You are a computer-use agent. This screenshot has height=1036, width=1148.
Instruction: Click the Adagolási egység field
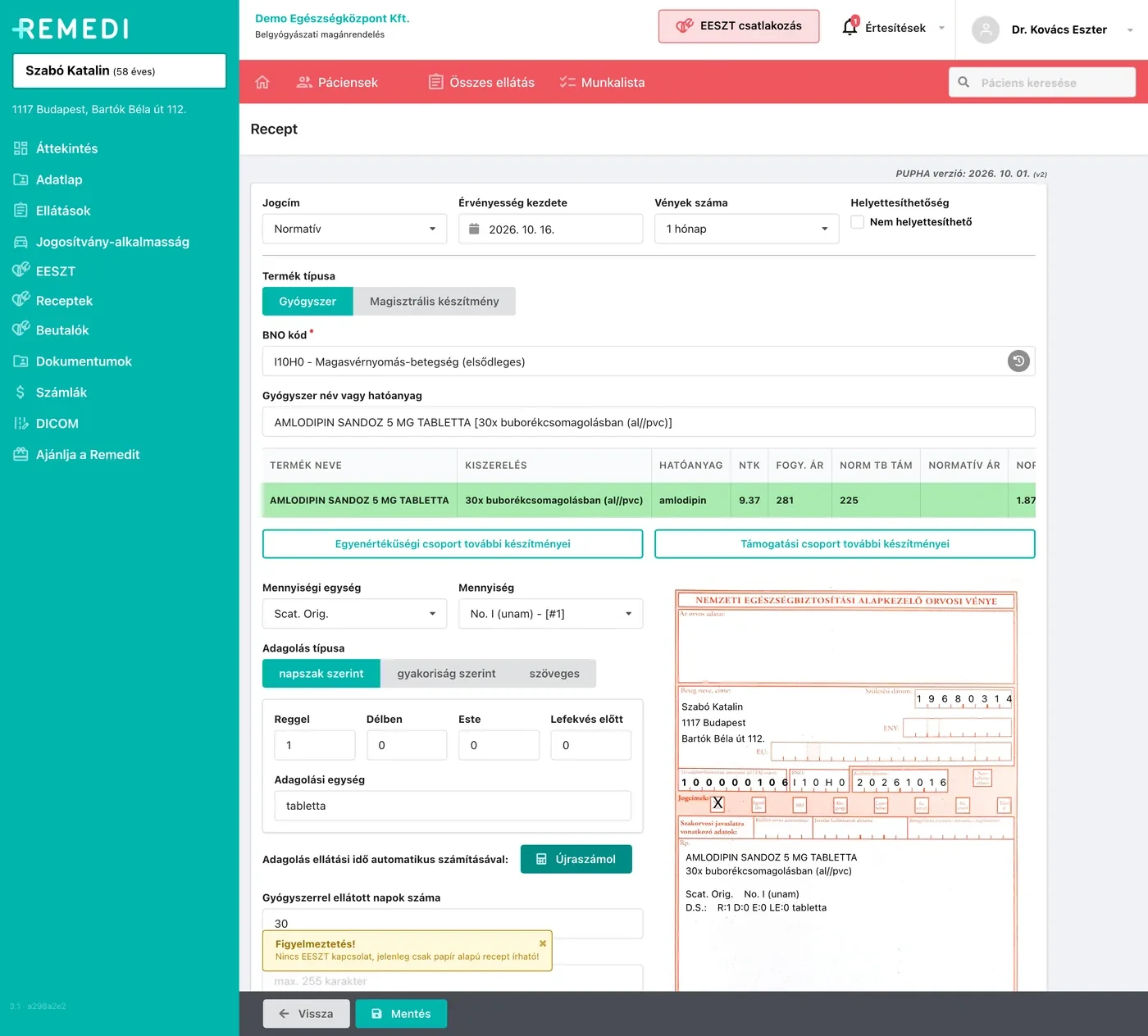pyautogui.click(x=453, y=806)
